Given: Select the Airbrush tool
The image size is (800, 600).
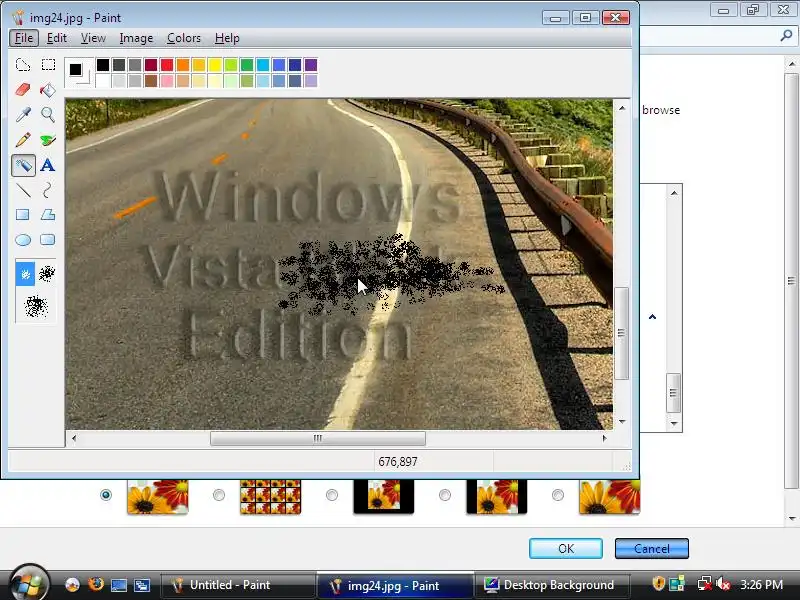Looking at the screenshot, I should tap(23, 165).
